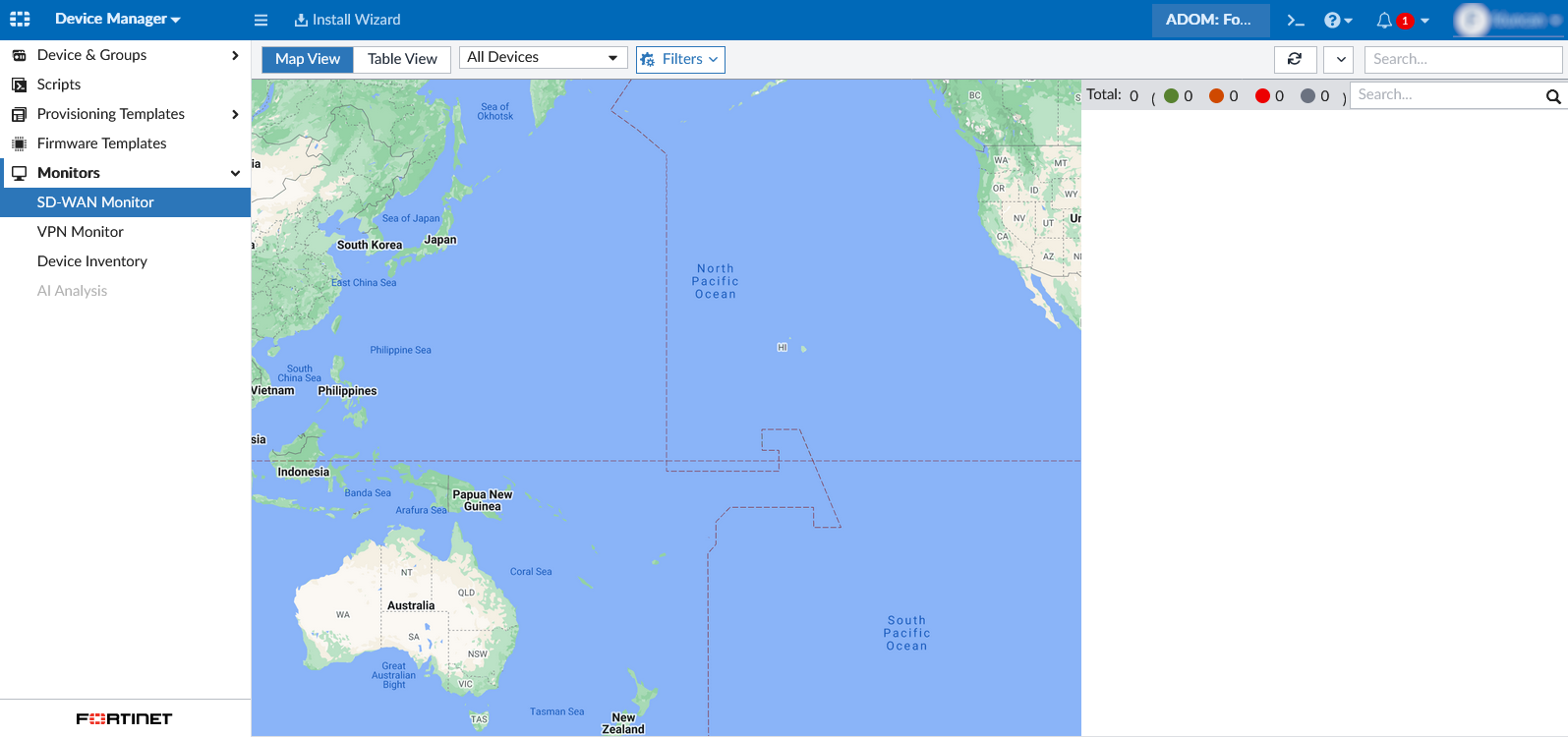Viewport: 1568px width, 737px height.
Task: Click the Tasman Sea label
Action: [x=556, y=711]
